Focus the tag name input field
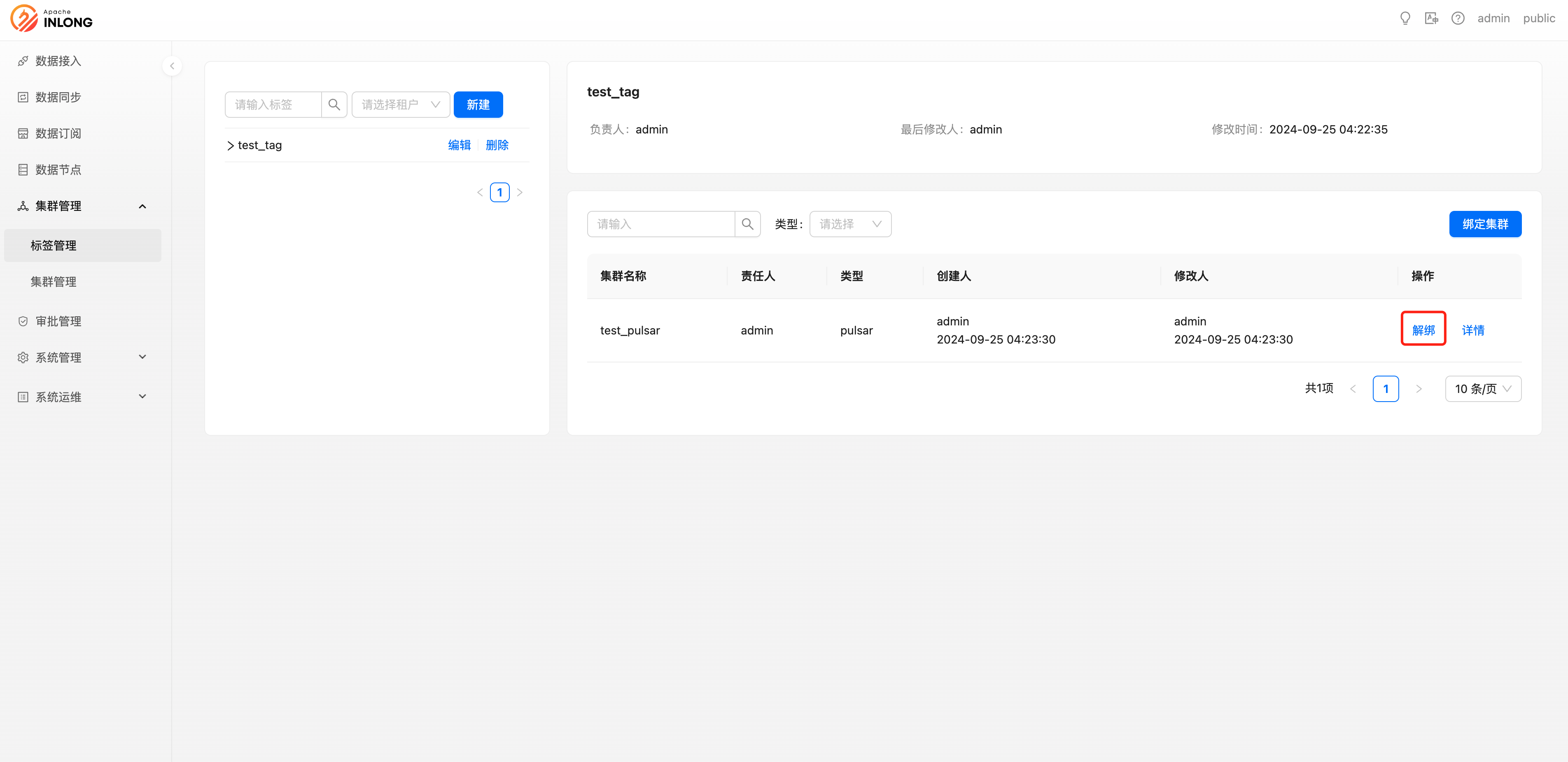 click(x=273, y=105)
